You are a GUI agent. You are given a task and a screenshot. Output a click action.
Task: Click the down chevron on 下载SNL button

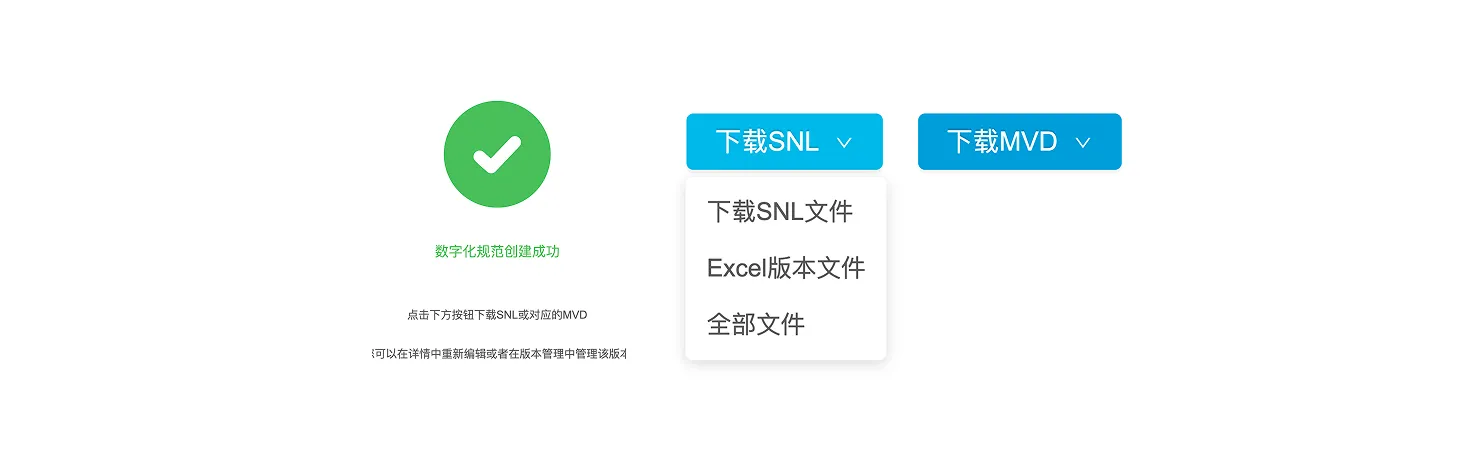tap(843, 143)
